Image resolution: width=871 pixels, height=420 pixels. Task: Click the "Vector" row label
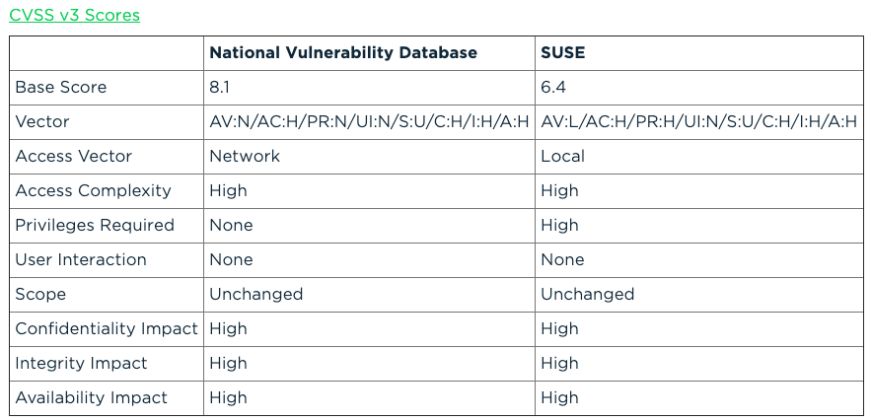click(x=42, y=122)
